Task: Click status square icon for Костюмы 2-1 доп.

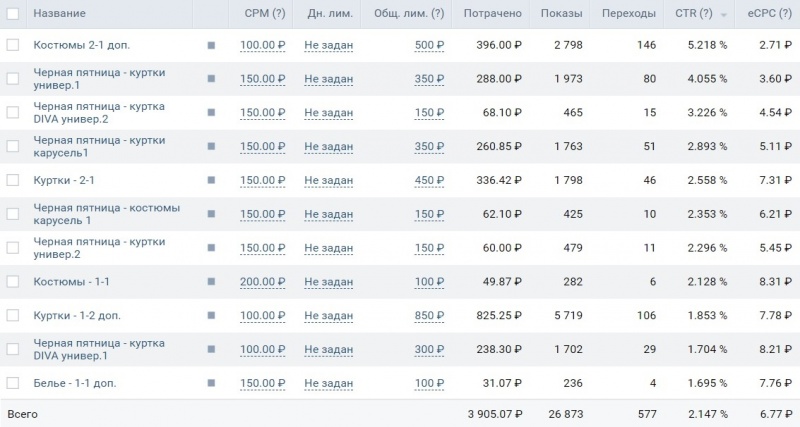Action: coord(211,45)
